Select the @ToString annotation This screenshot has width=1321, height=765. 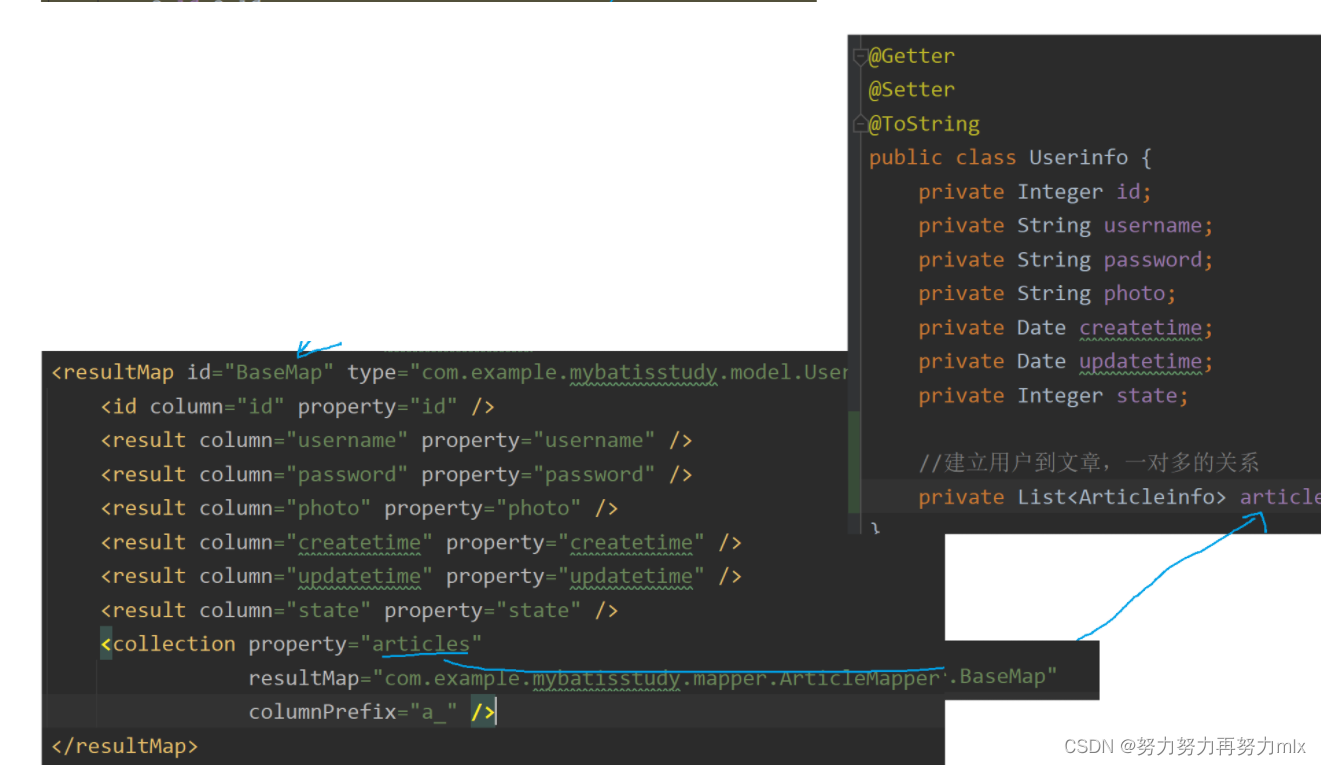coord(924,124)
